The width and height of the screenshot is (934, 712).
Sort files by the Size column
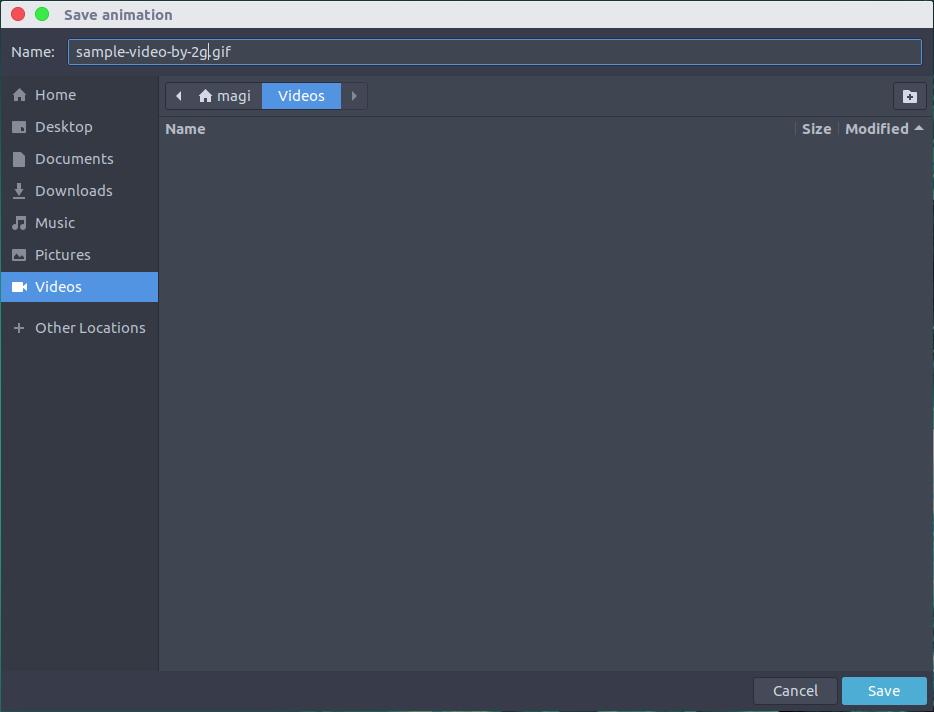pyautogui.click(x=816, y=129)
